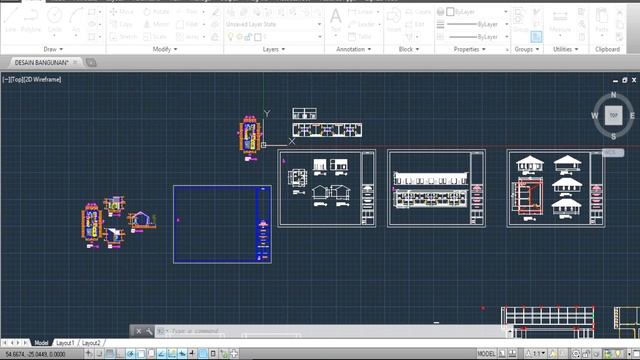The width and height of the screenshot is (640, 360).
Task: Expand the Block panel
Action: pyautogui.click(x=409, y=49)
